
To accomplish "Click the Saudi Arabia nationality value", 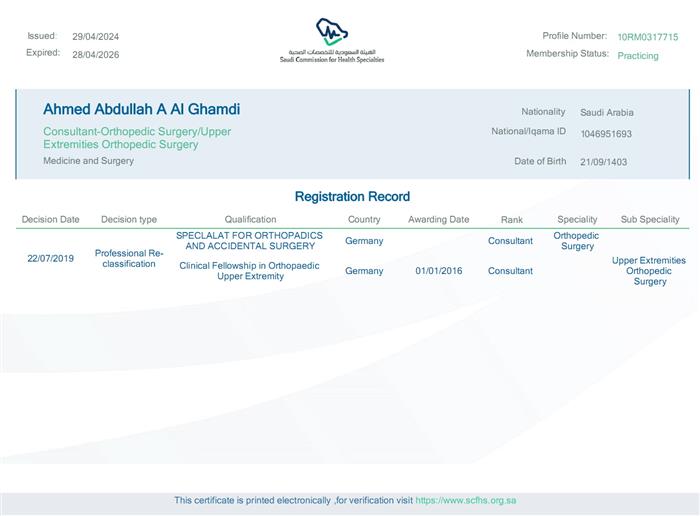I will pos(607,112).
